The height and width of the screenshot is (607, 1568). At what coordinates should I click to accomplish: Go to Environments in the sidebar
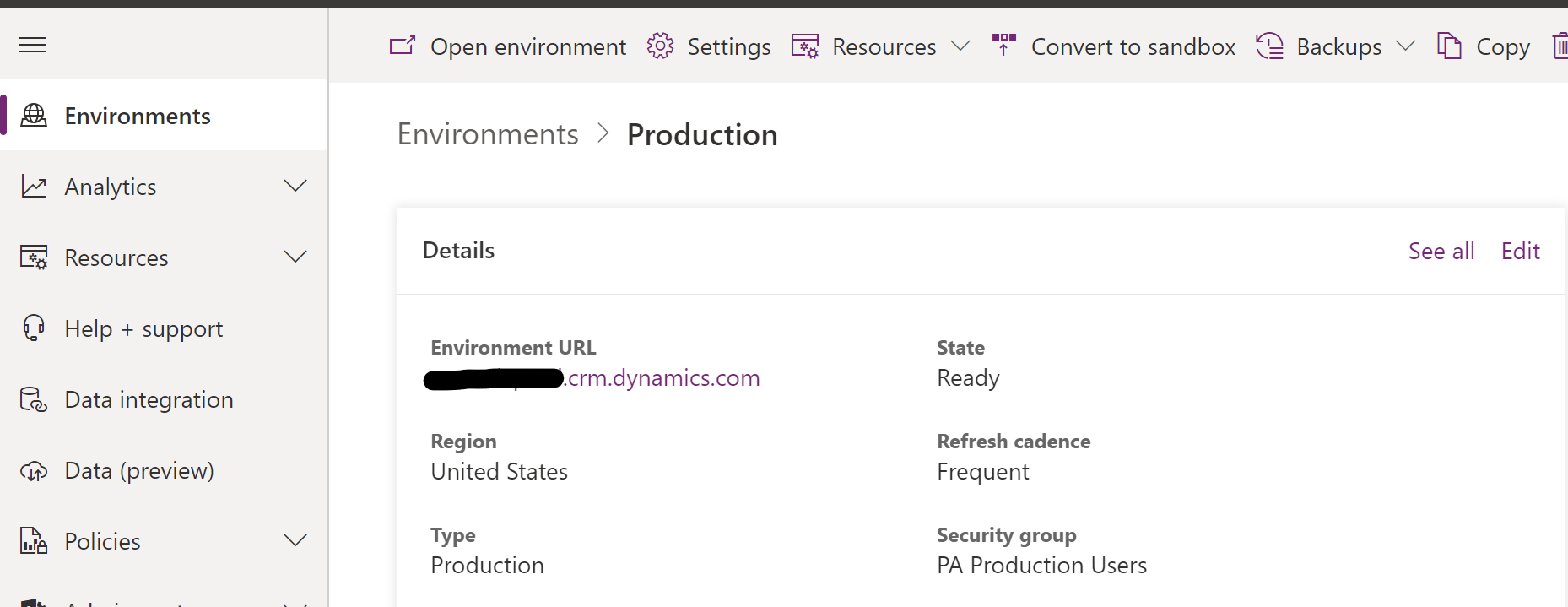[138, 116]
